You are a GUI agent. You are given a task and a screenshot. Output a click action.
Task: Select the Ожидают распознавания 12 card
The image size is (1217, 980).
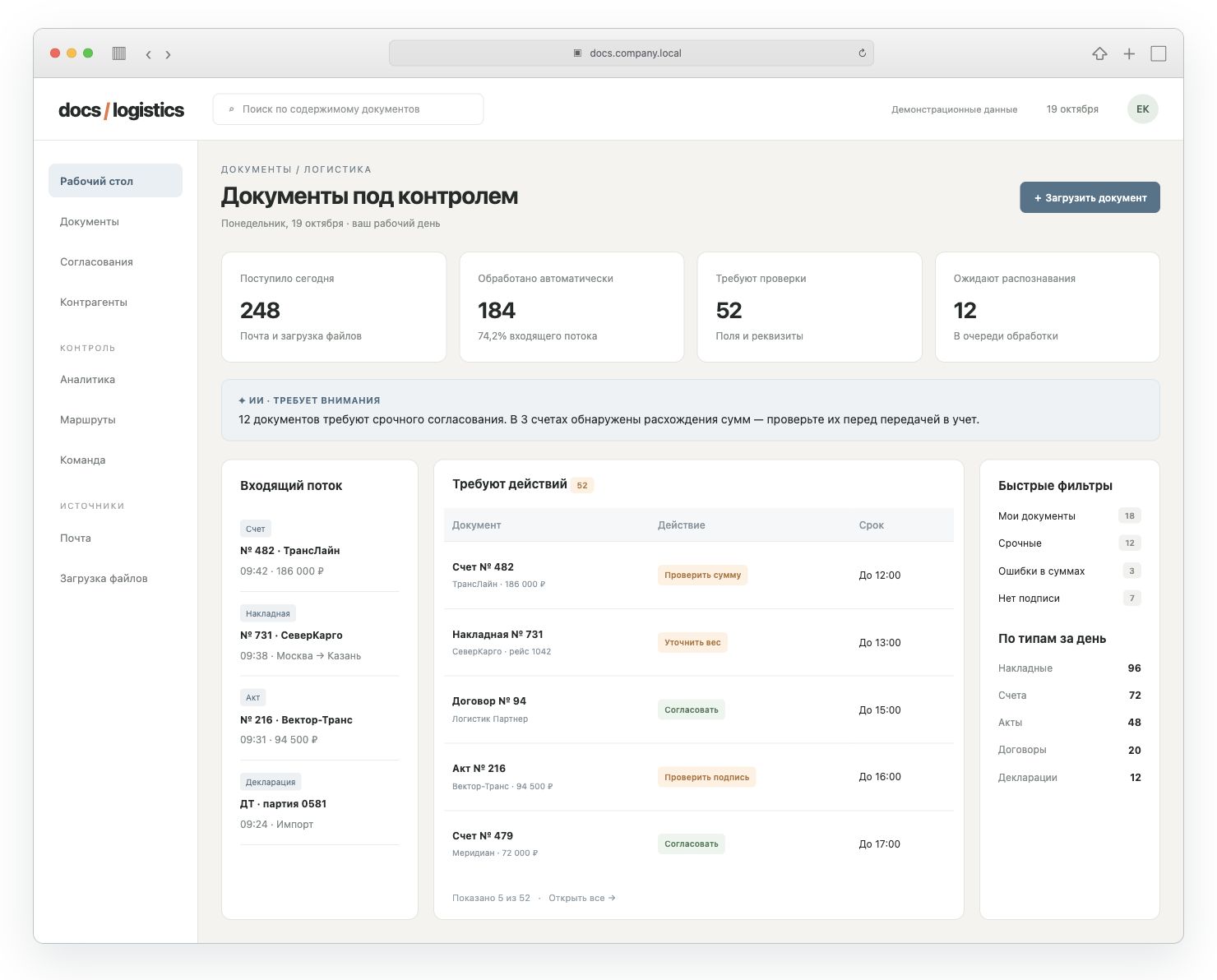pos(1047,307)
